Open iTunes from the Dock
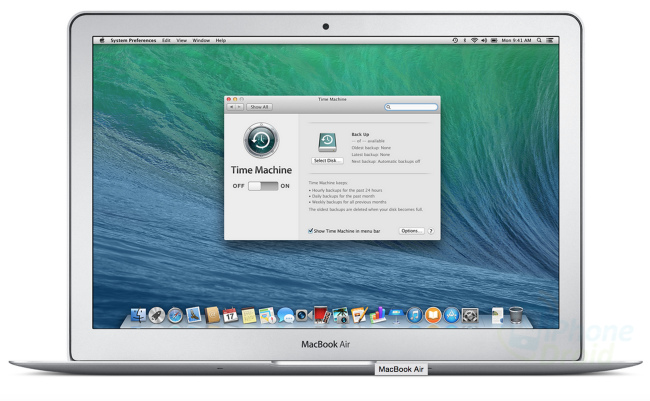Viewport: 650px width, 401px height. [414, 315]
